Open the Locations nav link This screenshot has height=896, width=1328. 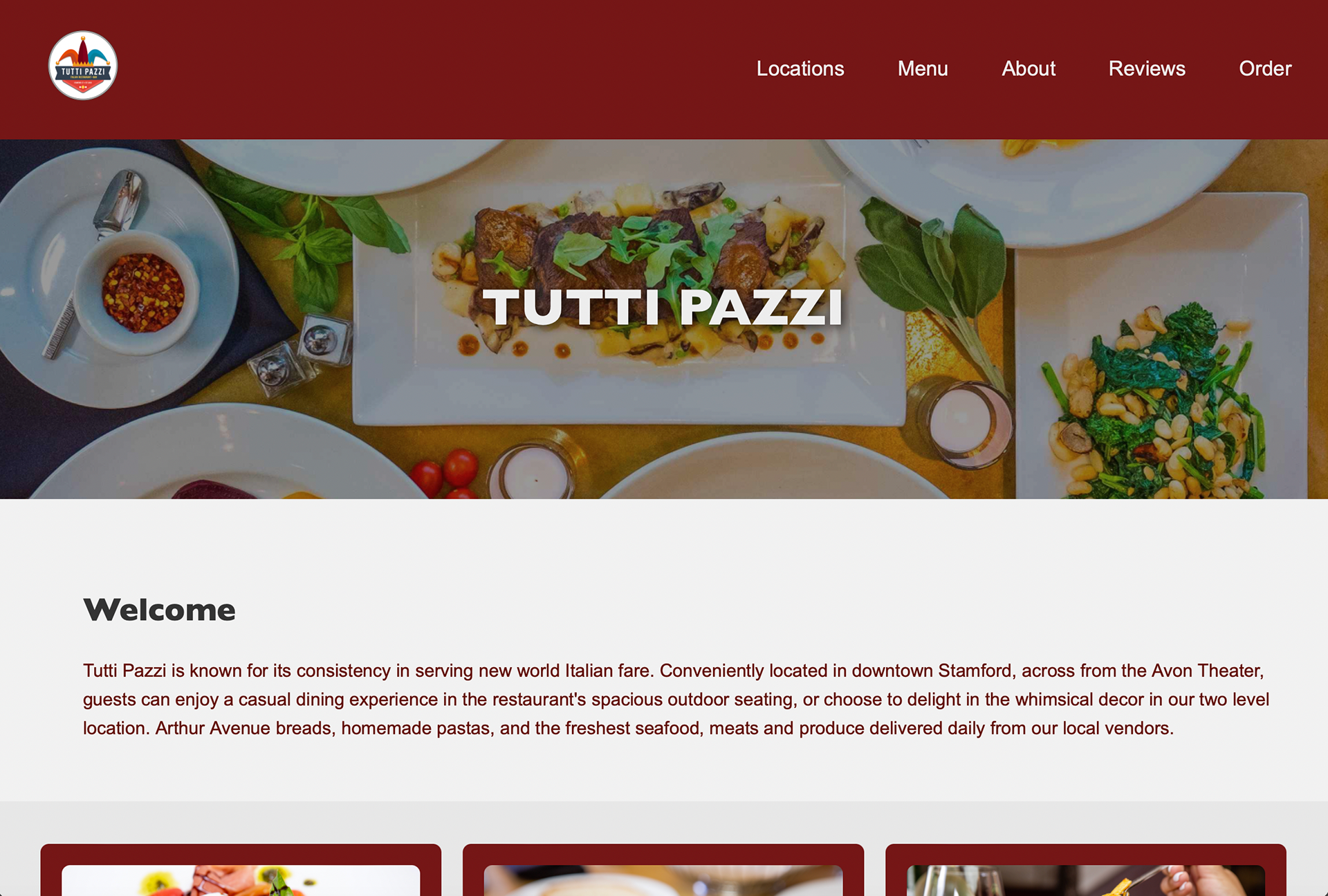click(x=800, y=68)
